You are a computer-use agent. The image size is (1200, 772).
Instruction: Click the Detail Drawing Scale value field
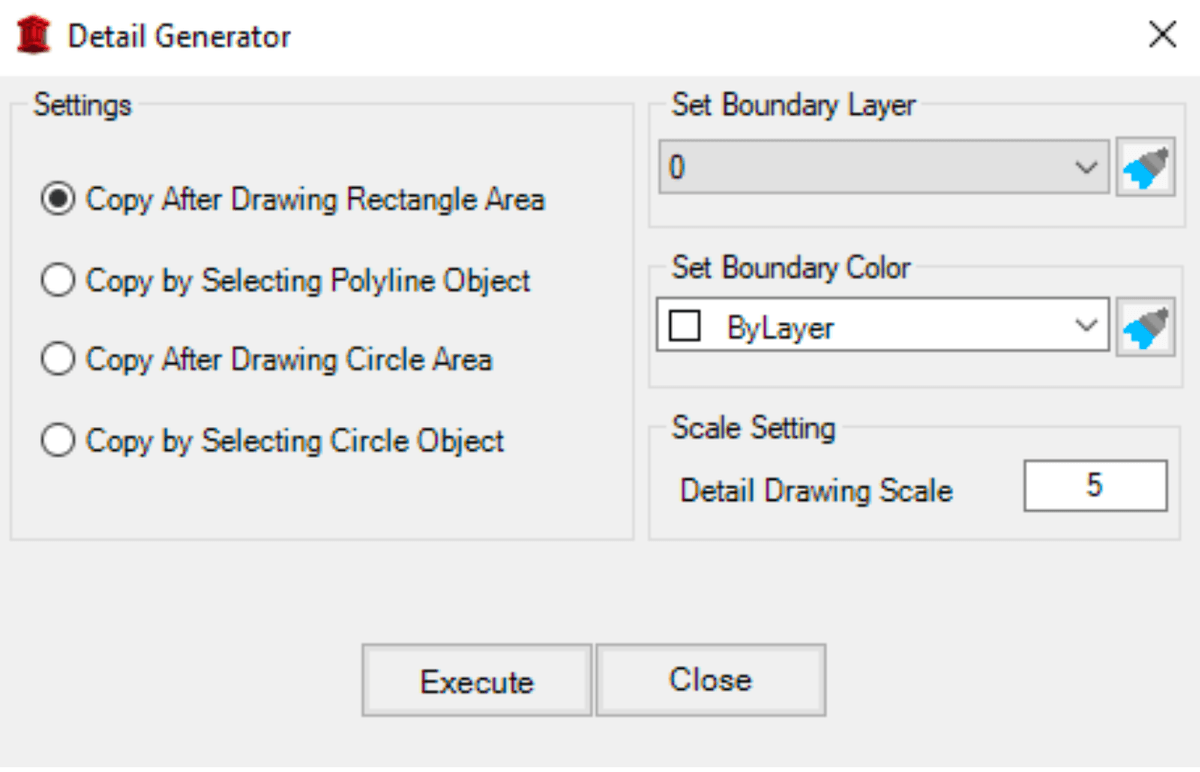[1094, 484]
